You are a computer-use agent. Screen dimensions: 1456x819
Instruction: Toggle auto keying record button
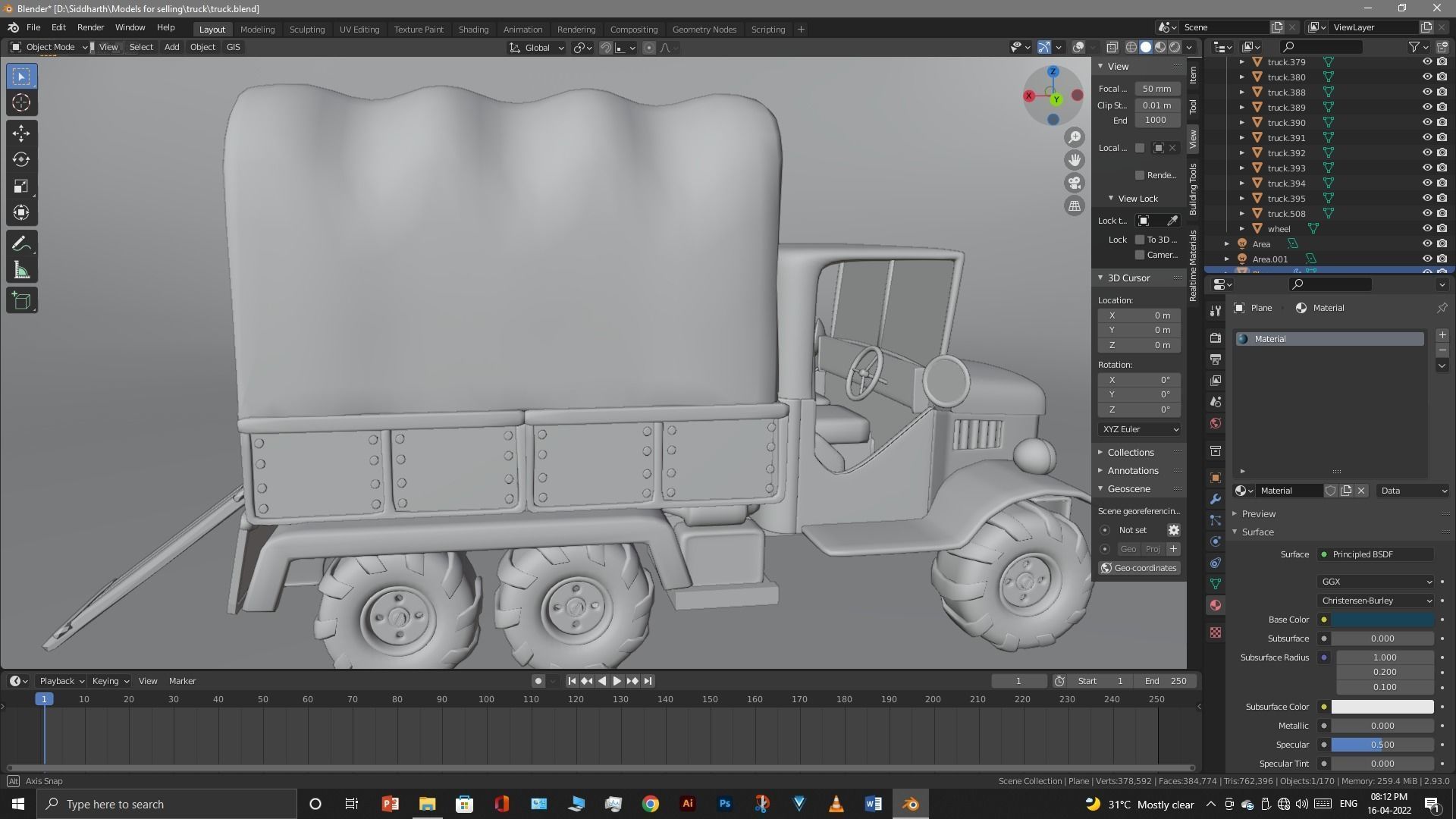pyautogui.click(x=538, y=681)
